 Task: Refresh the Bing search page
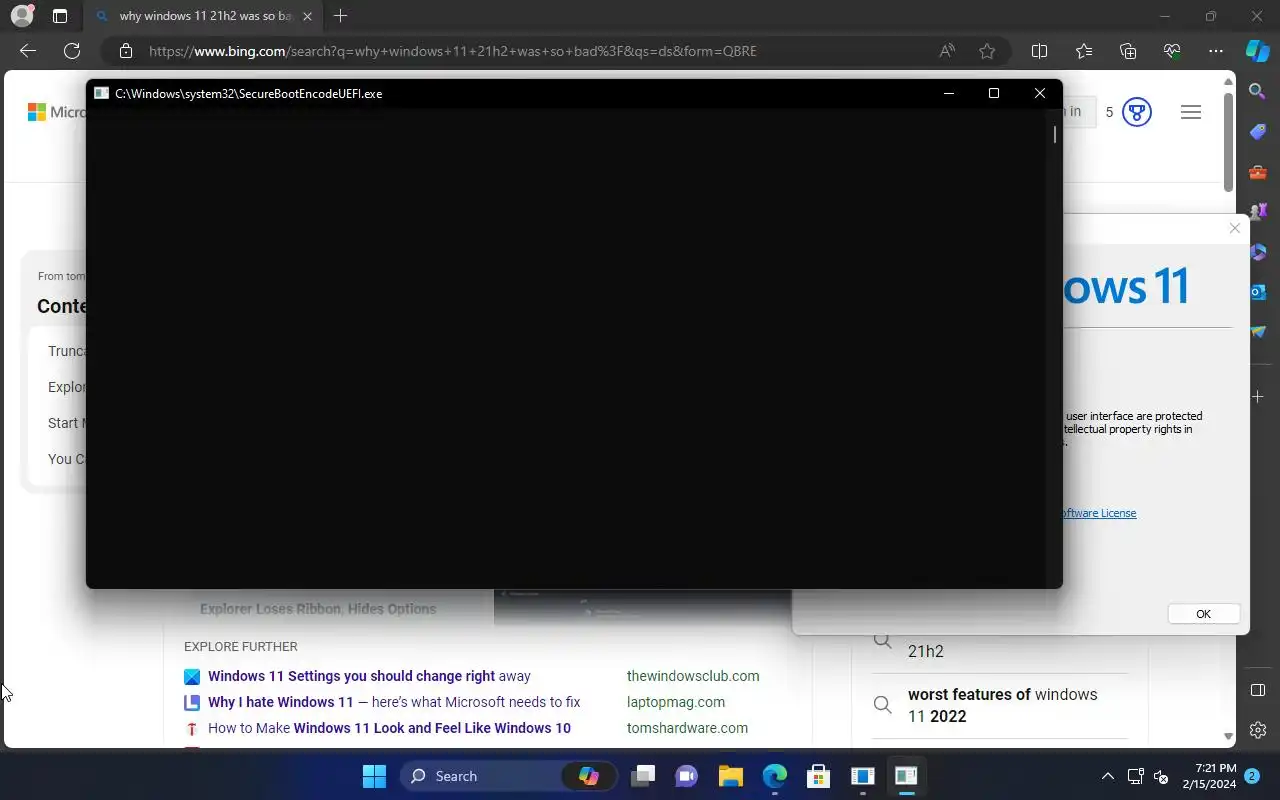(x=72, y=51)
